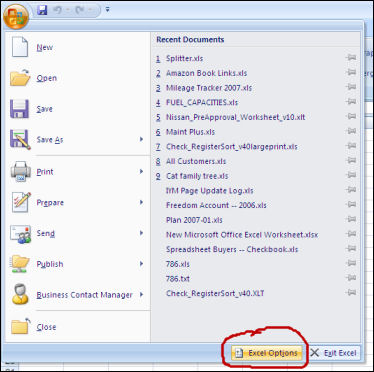Click the purple floppy Save icon in menu
The width and height of the screenshot is (374, 372).
(19, 109)
